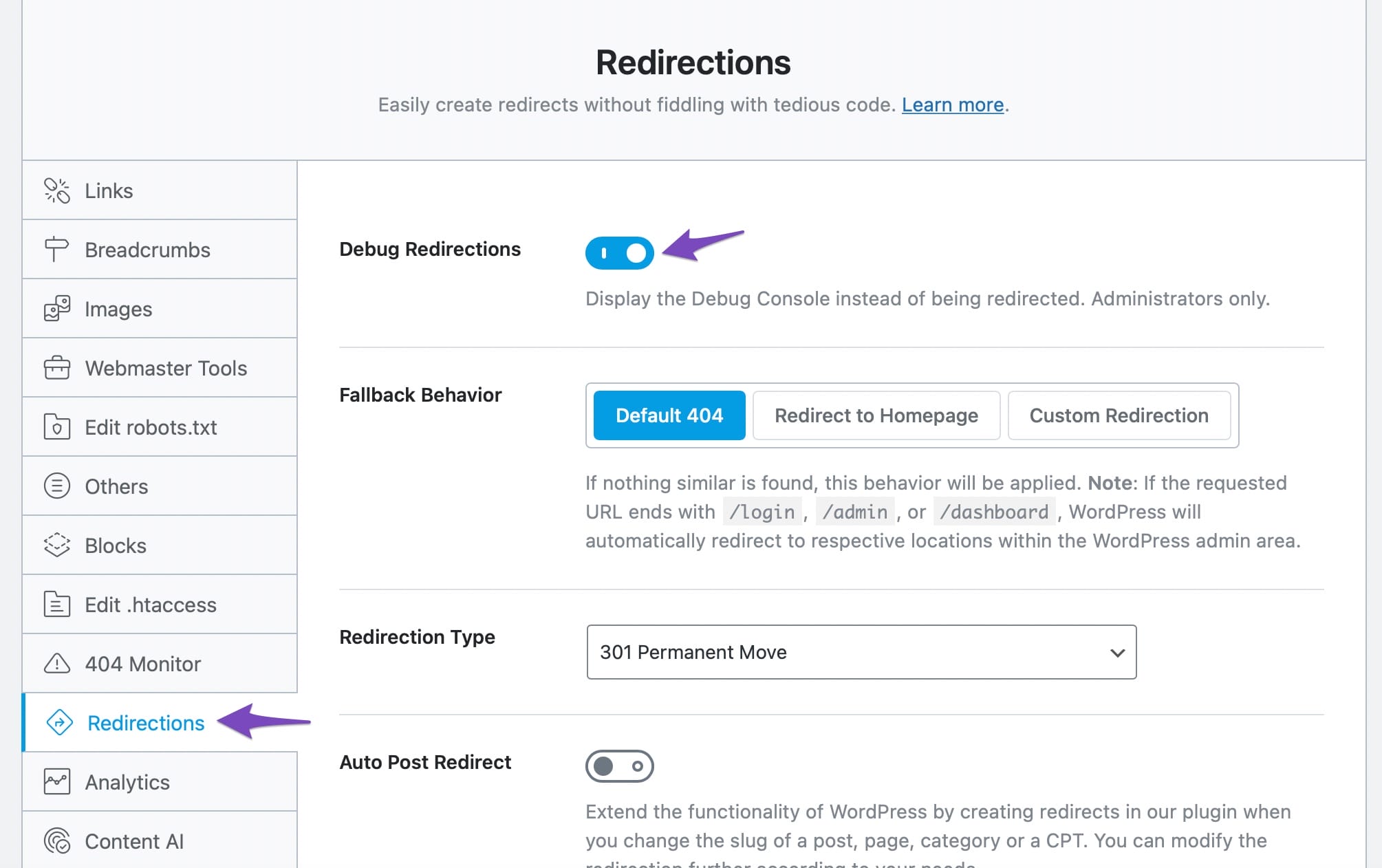This screenshot has width=1382, height=868.
Task: Select Redirect to Homepage fallback option
Action: [x=876, y=415]
